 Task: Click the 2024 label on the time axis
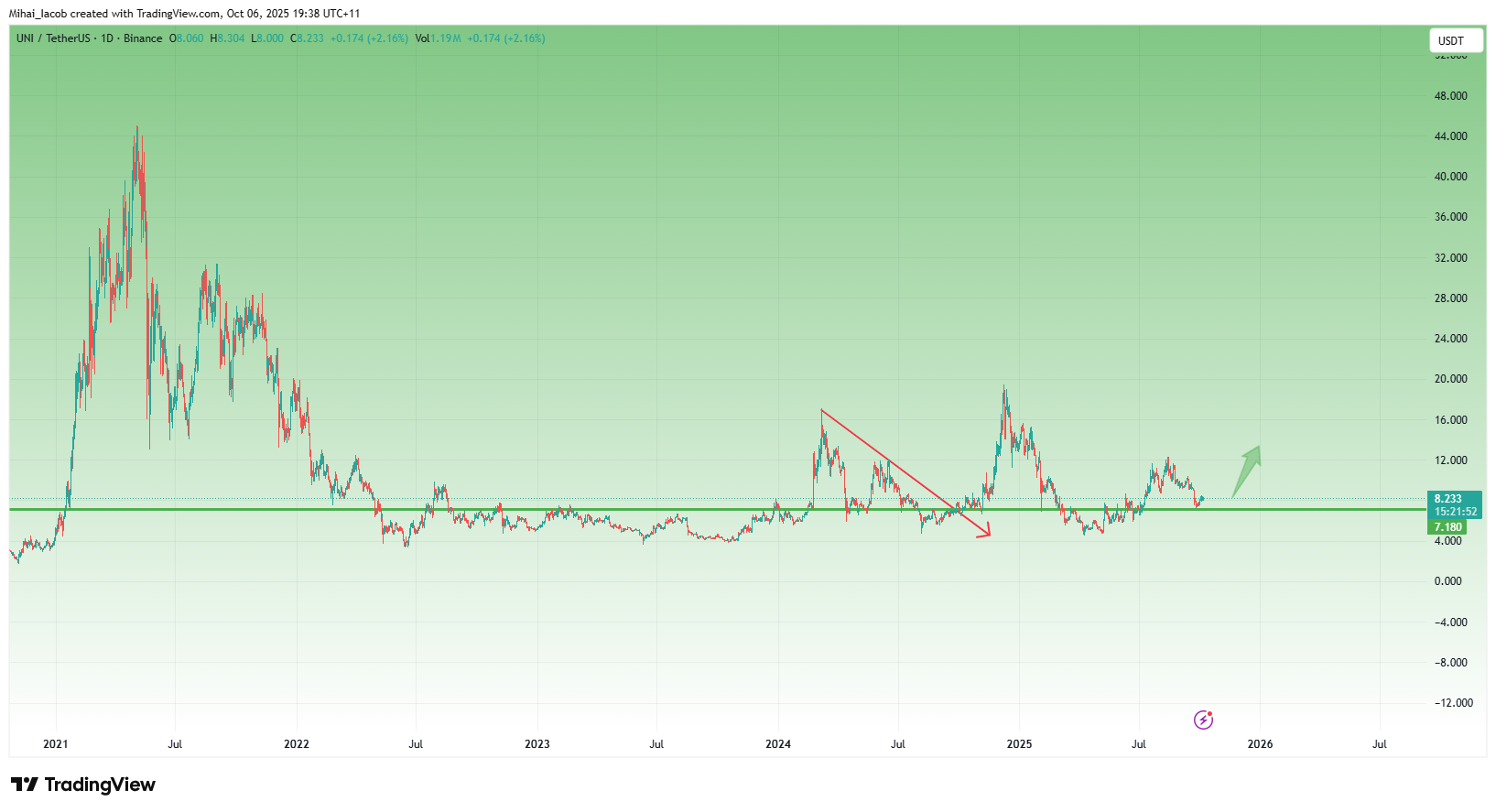click(x=778, y=744)
